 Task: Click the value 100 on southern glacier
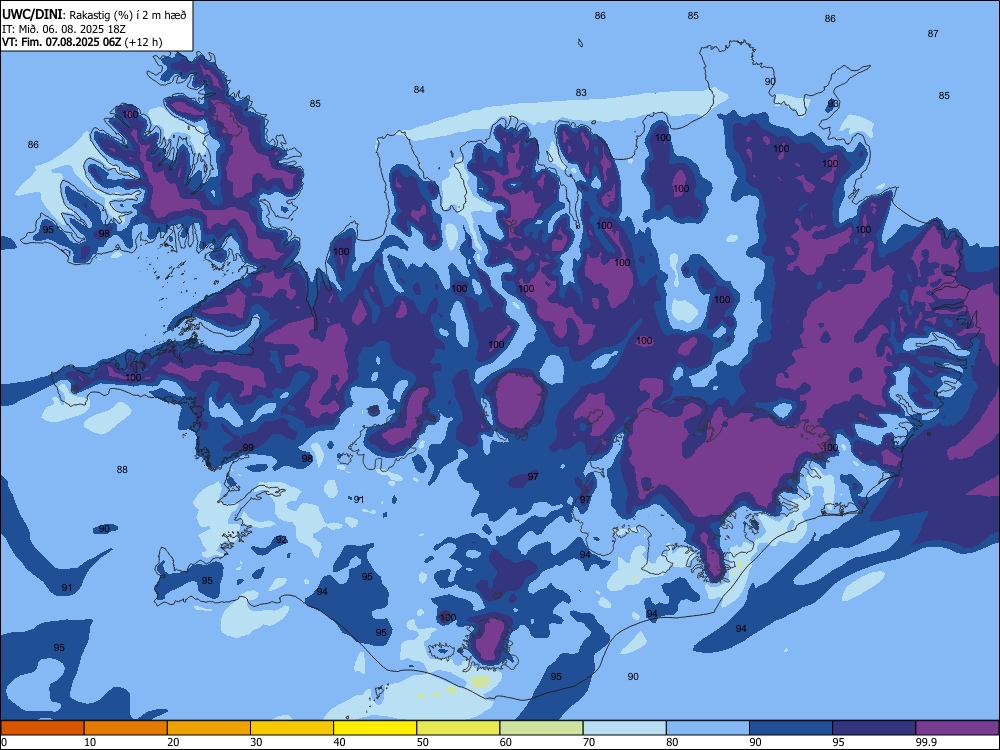coord(448,617)
